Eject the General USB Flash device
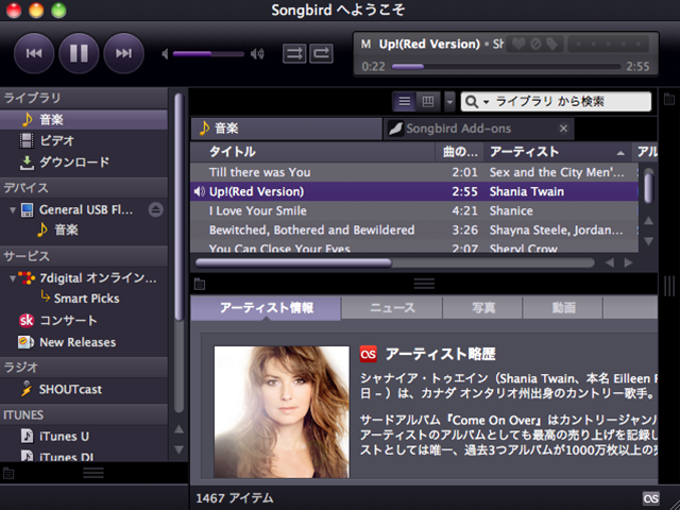This screenshot has width=680, height=510. (x=156, y=210)
